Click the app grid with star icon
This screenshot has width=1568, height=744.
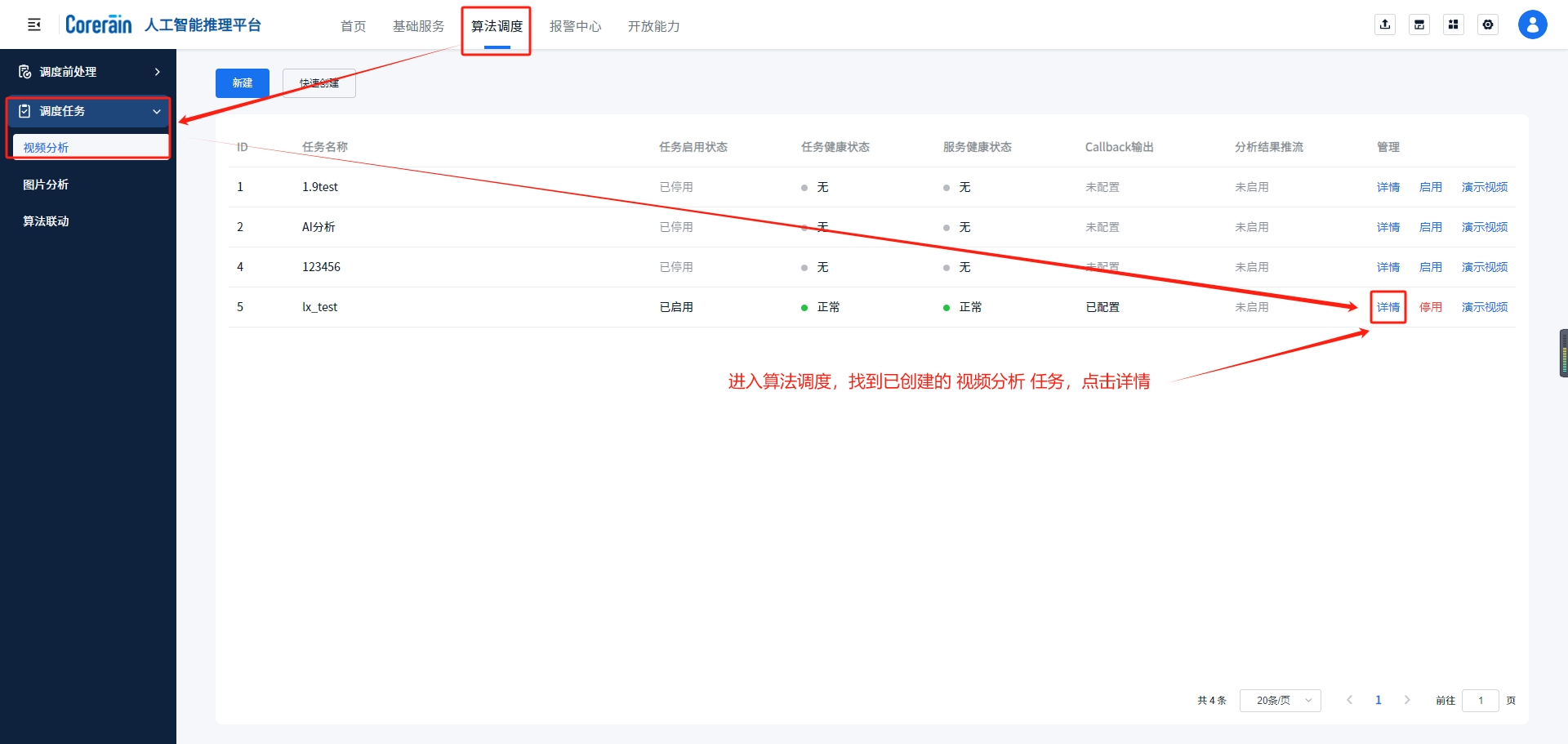(x=1454, y=25)
